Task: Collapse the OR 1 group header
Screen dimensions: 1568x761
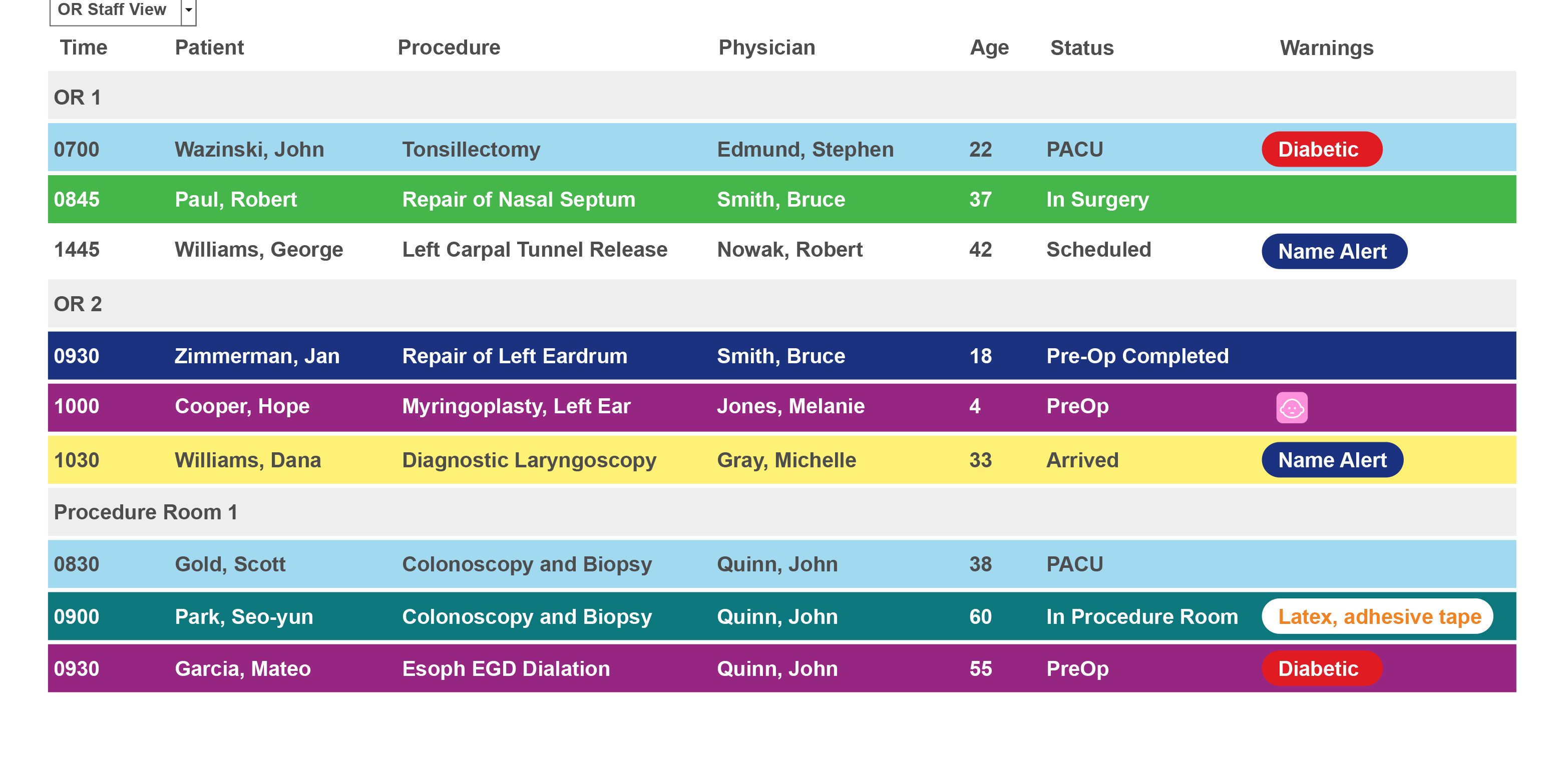Action: click(x=781, y=96)
